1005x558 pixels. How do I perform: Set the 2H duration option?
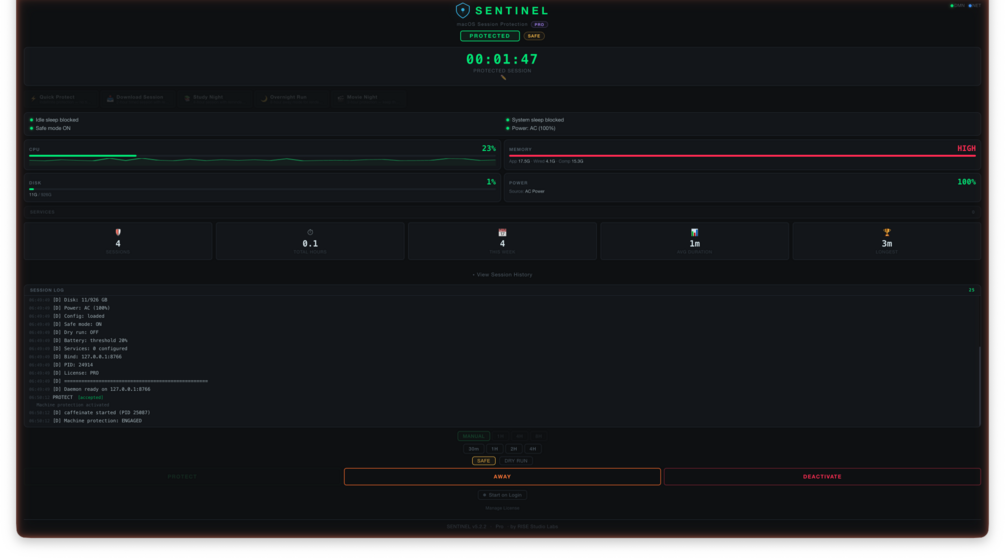513,449
